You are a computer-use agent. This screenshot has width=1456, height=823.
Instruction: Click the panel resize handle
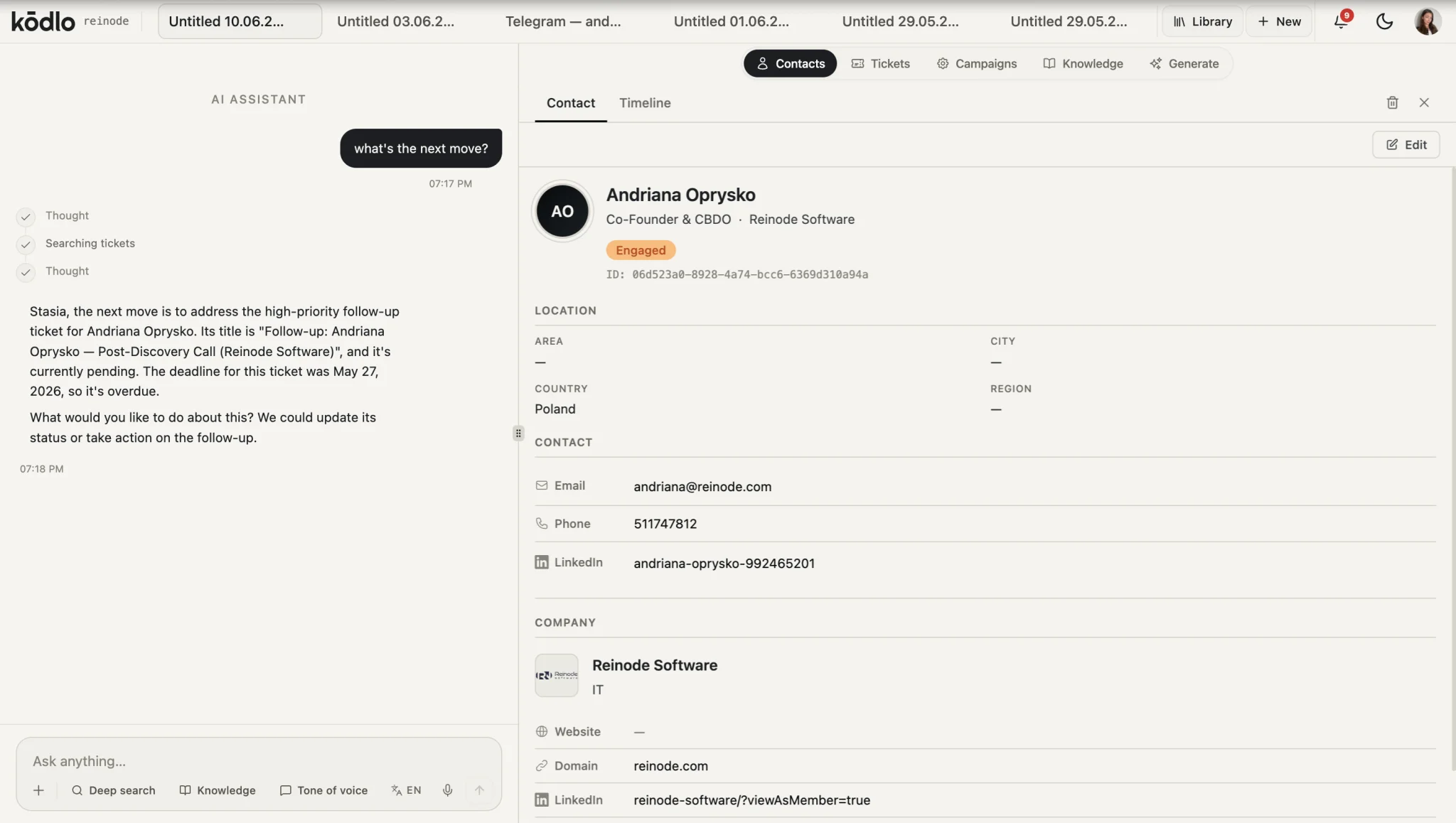518,433
